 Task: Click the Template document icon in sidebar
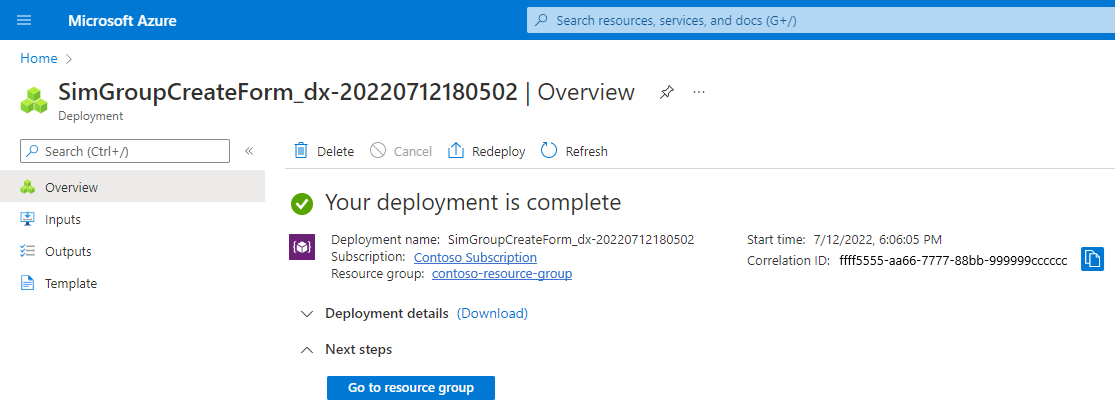[x=28, y=284]
